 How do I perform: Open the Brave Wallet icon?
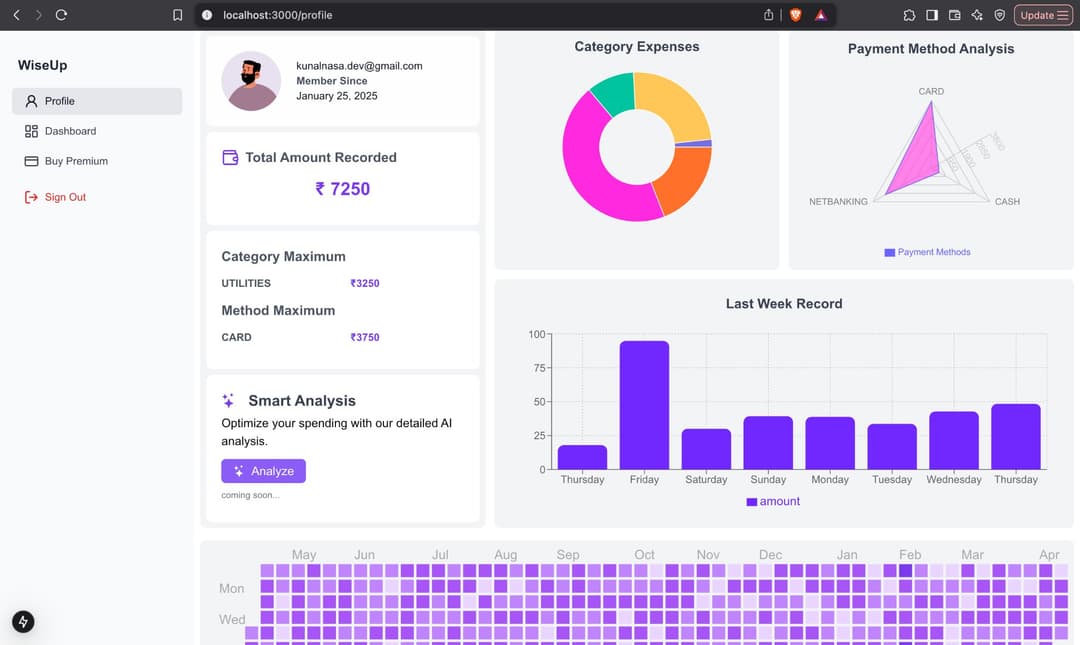954,15
